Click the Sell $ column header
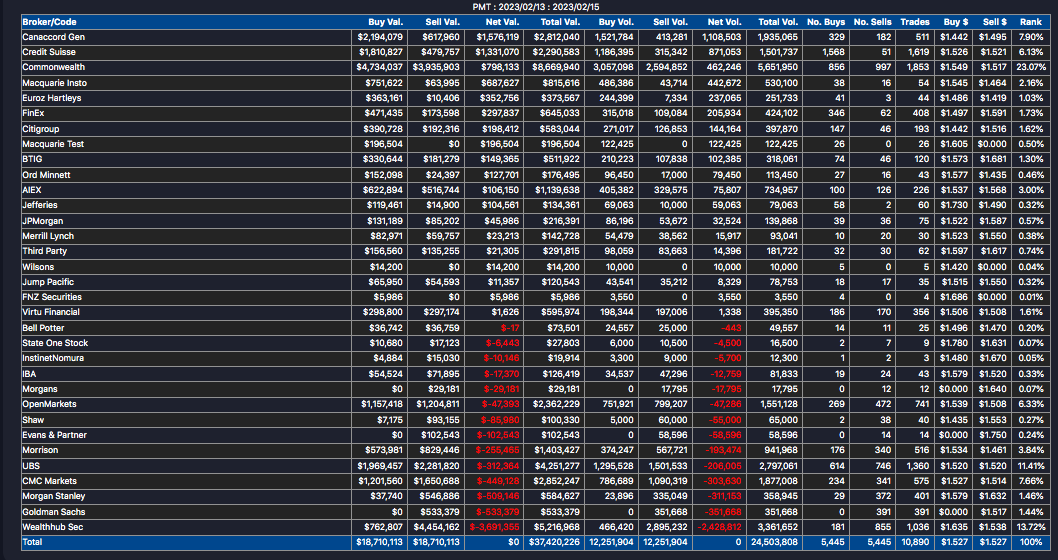Screen dimensions: 1058x560 click(994, 22)
